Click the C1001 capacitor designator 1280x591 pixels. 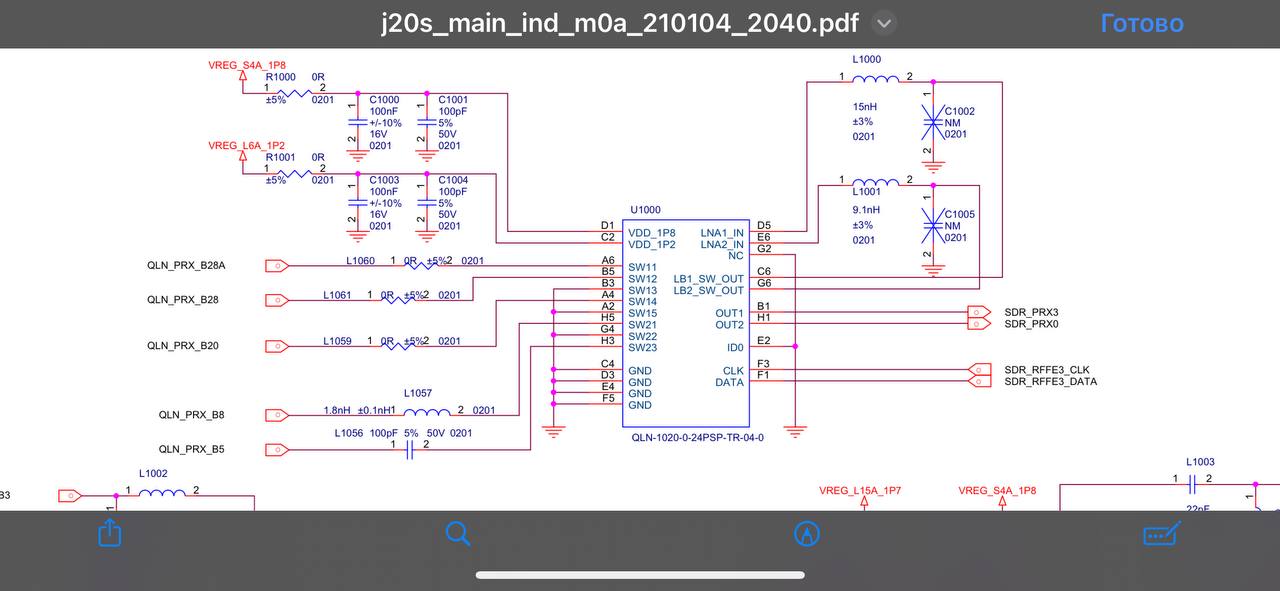tap(453, 100)
